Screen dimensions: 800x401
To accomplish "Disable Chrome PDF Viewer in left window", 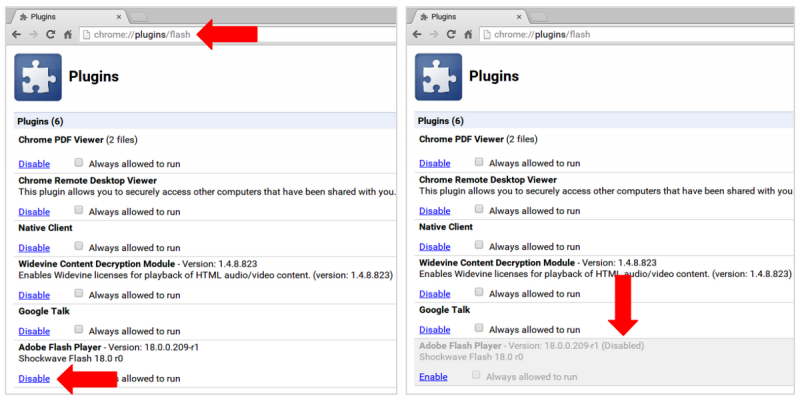I will coord(34,164).
